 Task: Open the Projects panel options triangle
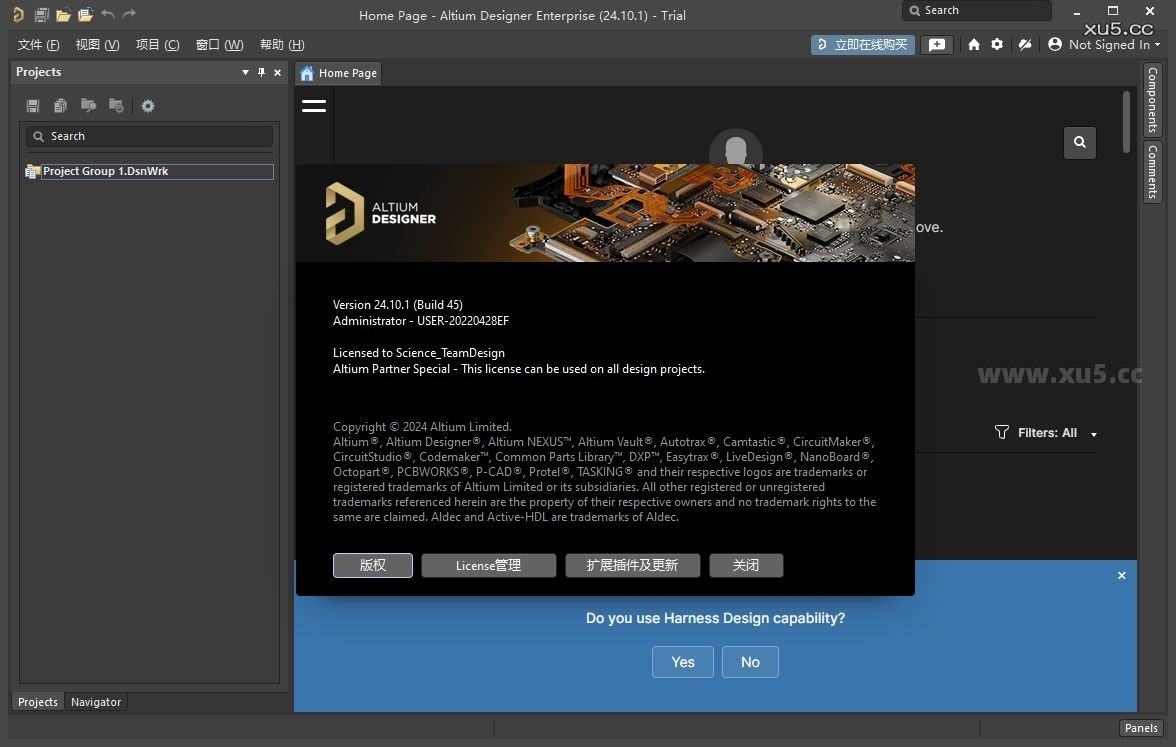point(245,72)
